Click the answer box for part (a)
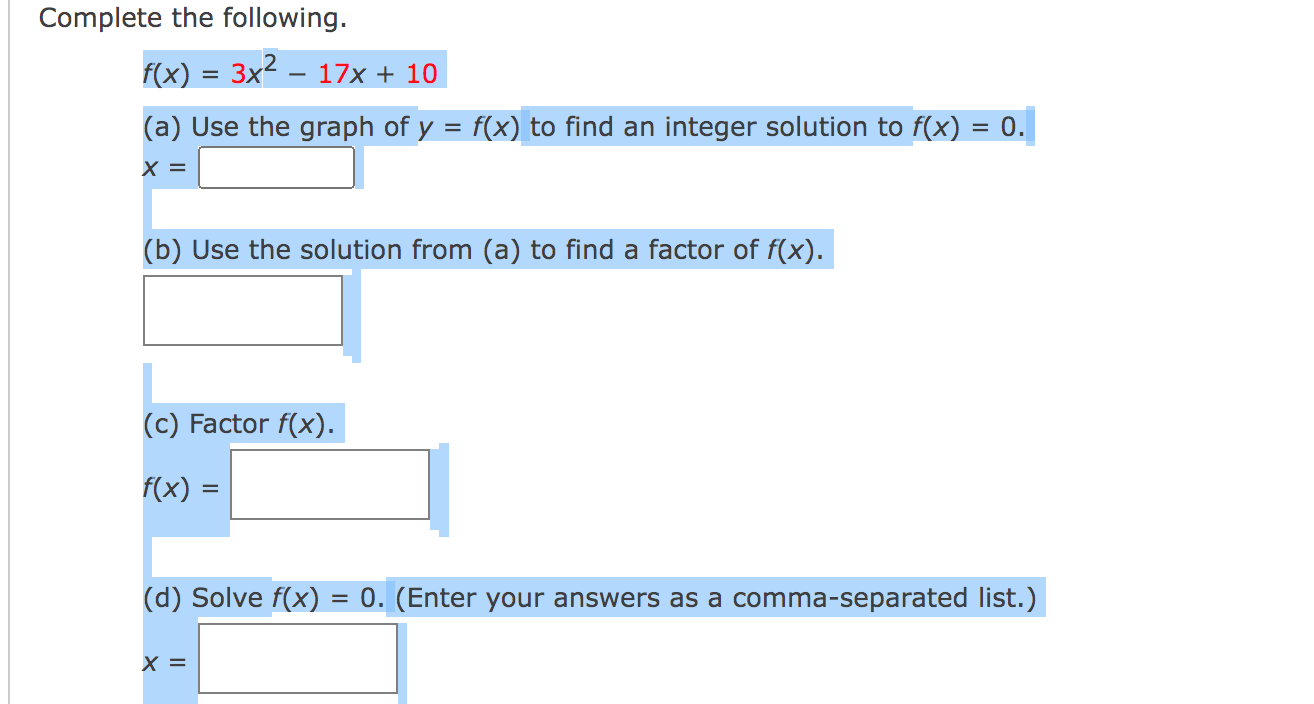Screen dimensions: 1314x704 [276, 166]
